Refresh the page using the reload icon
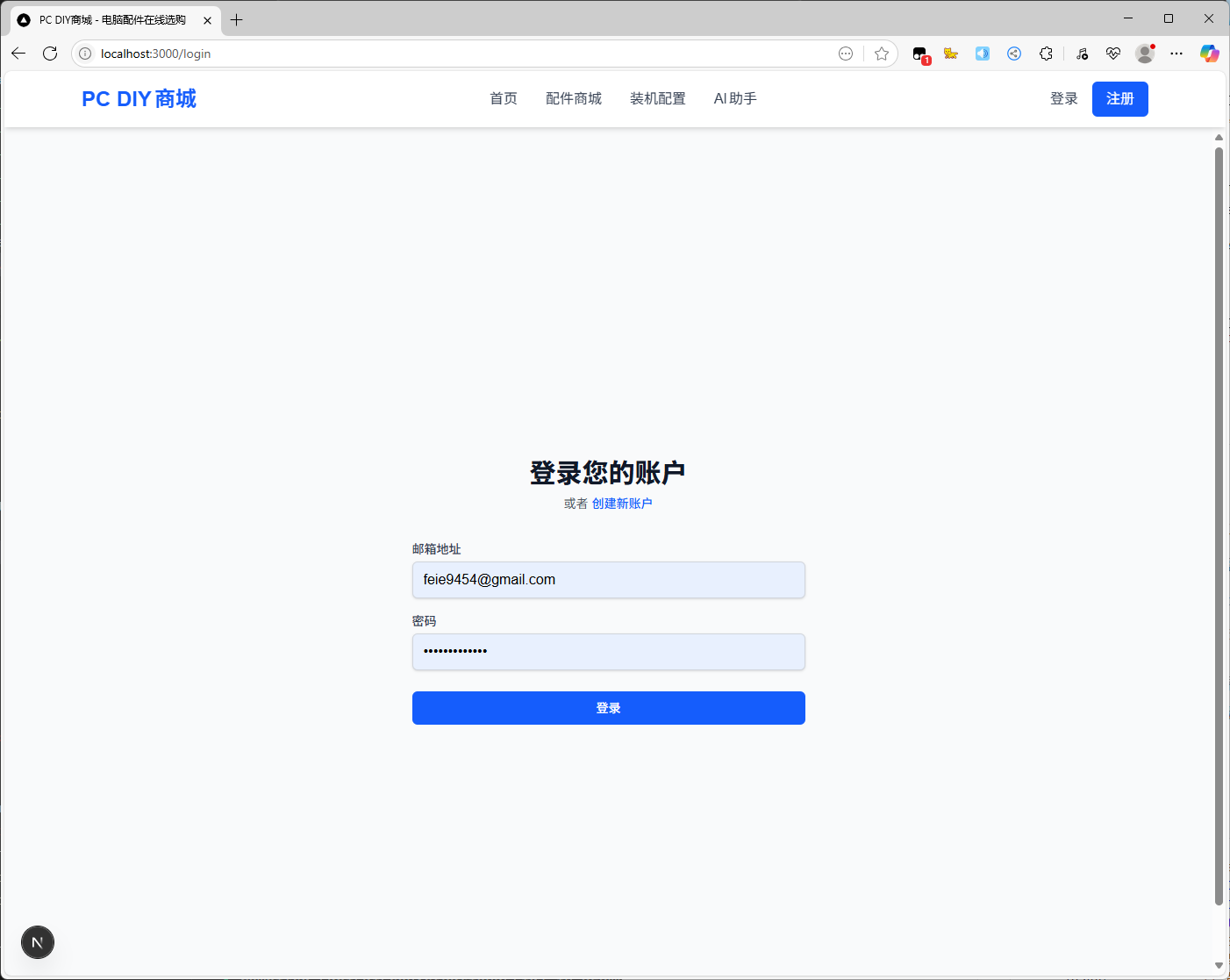Viewport: 1230px width, 980px height. [x=50, y=54]
